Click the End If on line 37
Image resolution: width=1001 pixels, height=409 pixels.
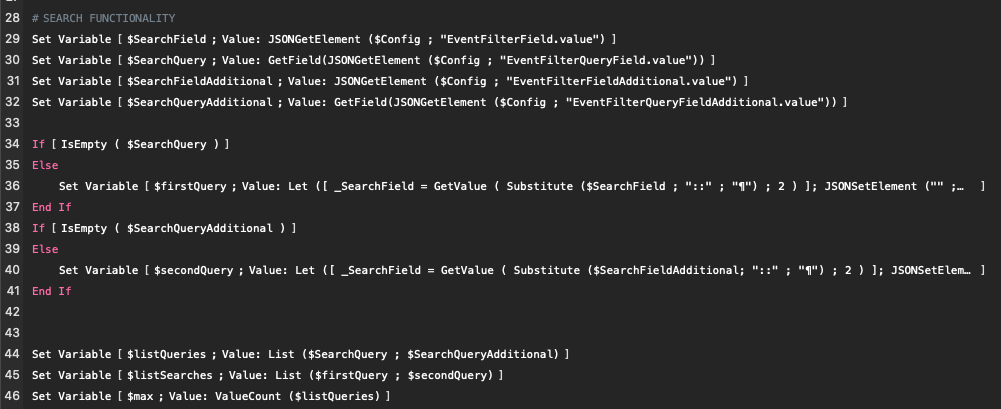click(52, 207)
